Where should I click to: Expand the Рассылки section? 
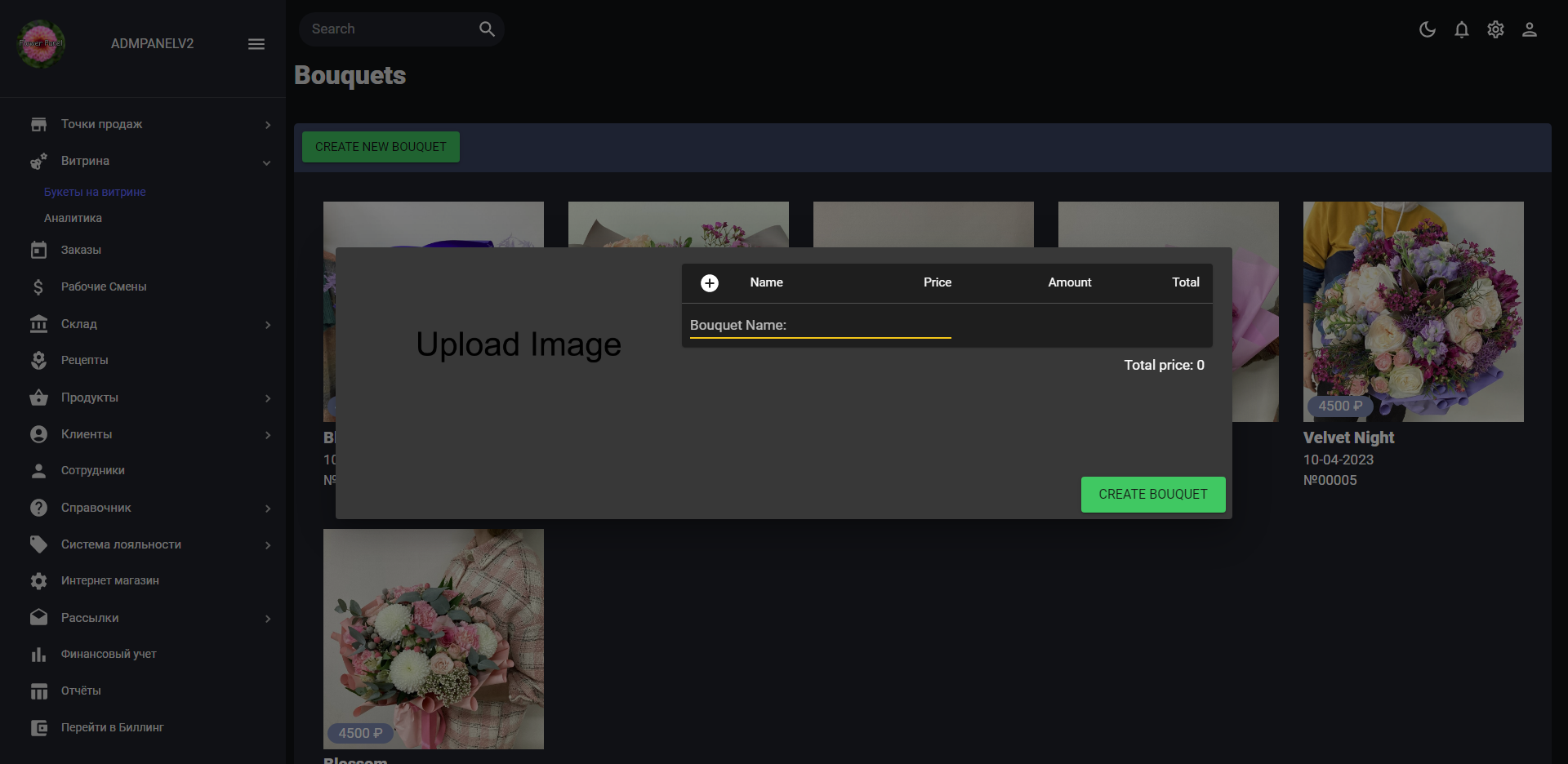269,619
